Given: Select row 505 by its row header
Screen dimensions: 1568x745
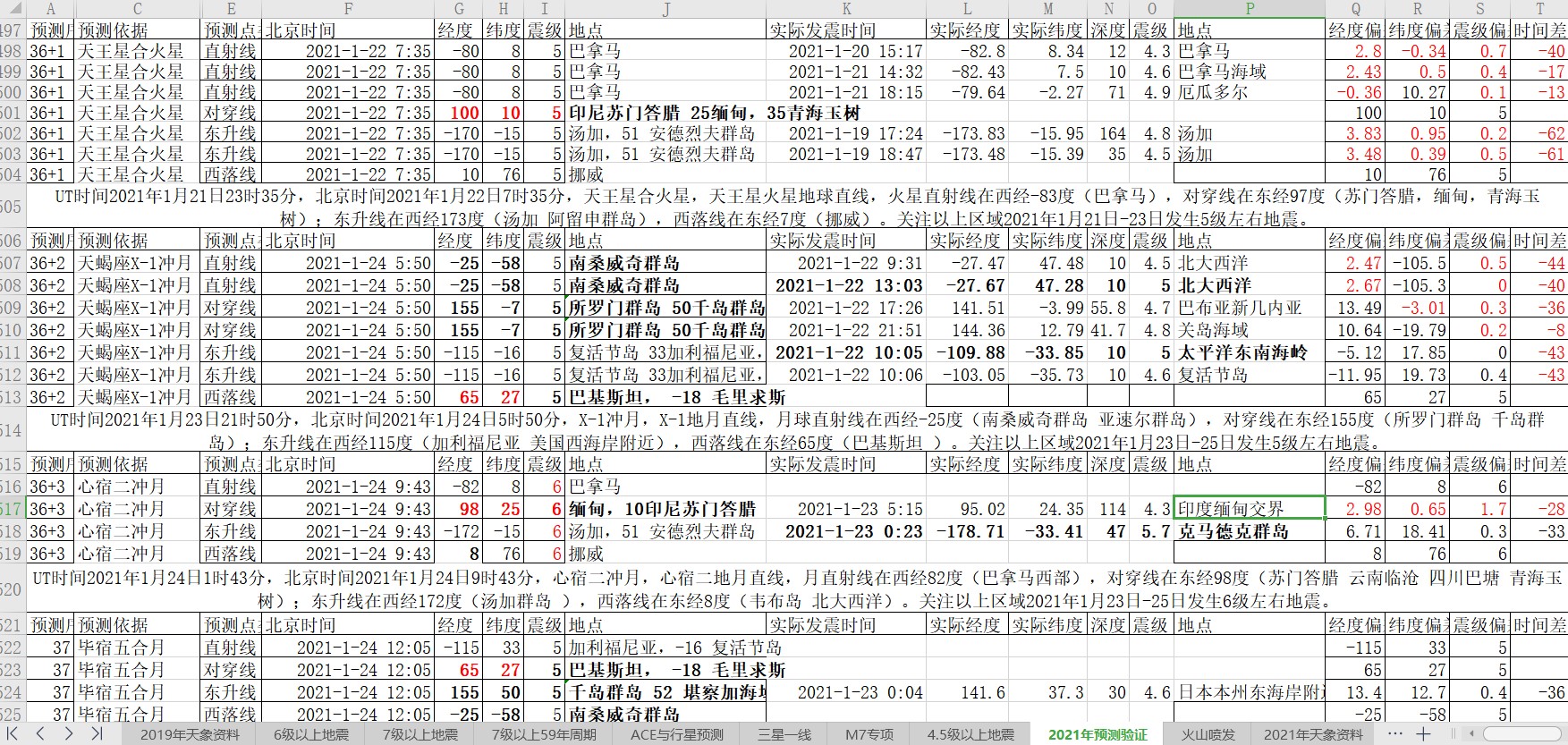Looking at the screenshot, I should [13, 207].
